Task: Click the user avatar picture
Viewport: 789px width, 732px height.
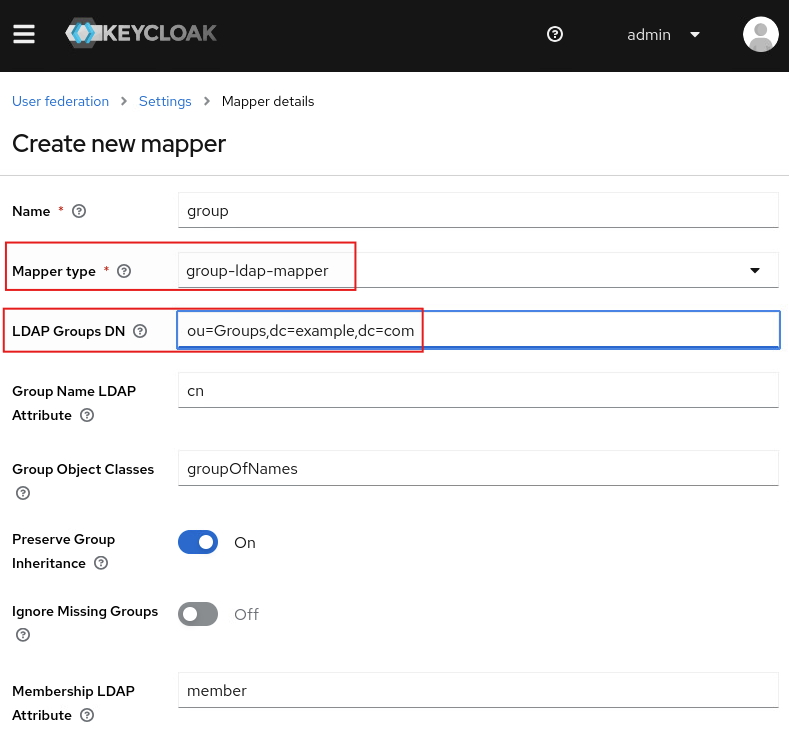Action: (760, 34)
